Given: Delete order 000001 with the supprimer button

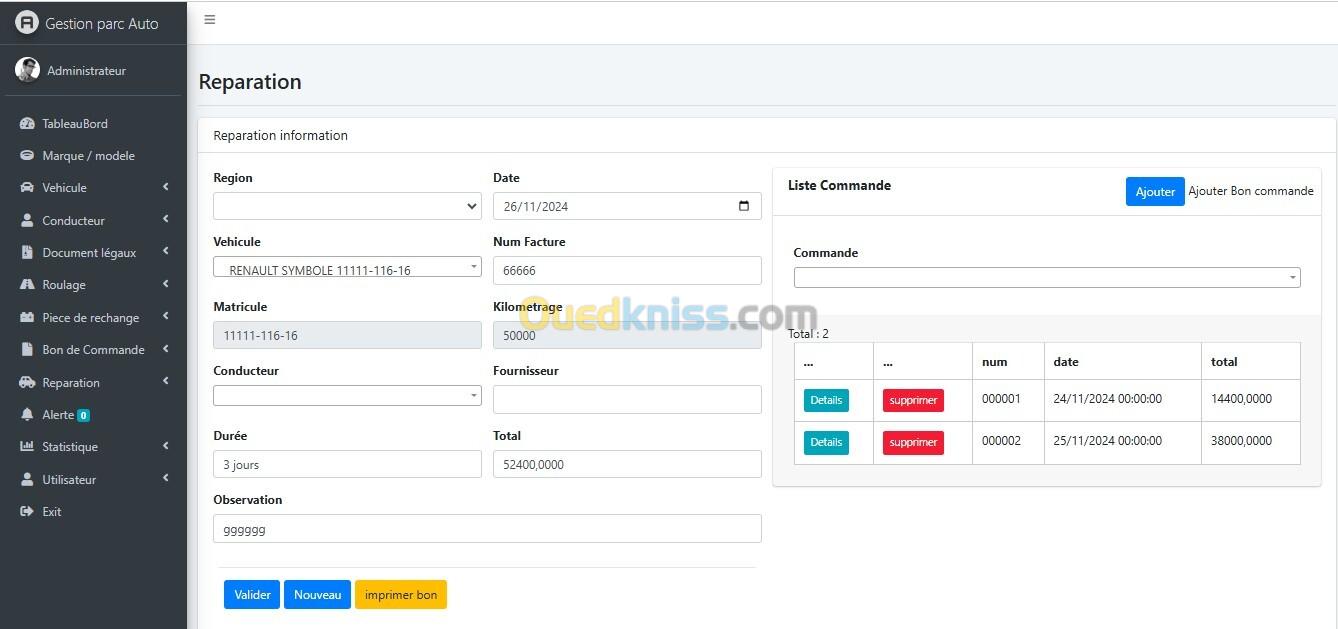Looking at the screenshot, I should [x=913, y=401].
